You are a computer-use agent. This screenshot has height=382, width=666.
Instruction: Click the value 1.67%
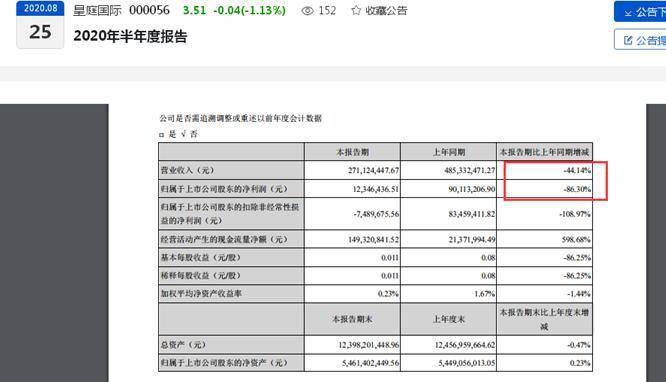(485, 294)
